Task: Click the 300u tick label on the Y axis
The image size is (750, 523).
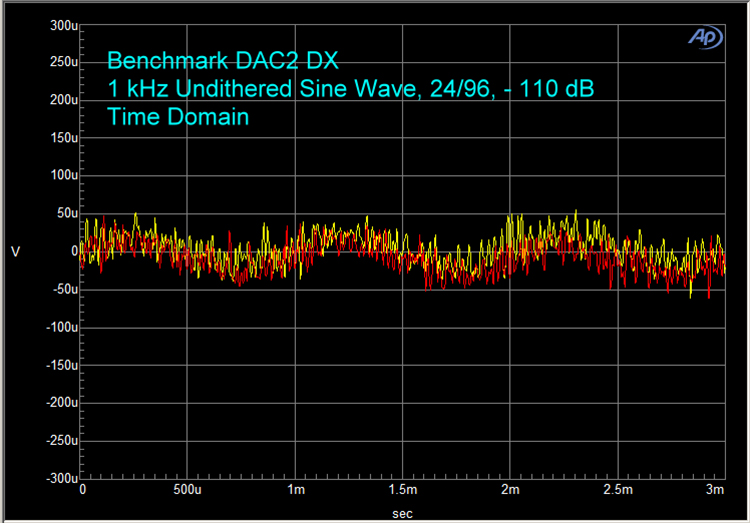Action: click(63, 25)
